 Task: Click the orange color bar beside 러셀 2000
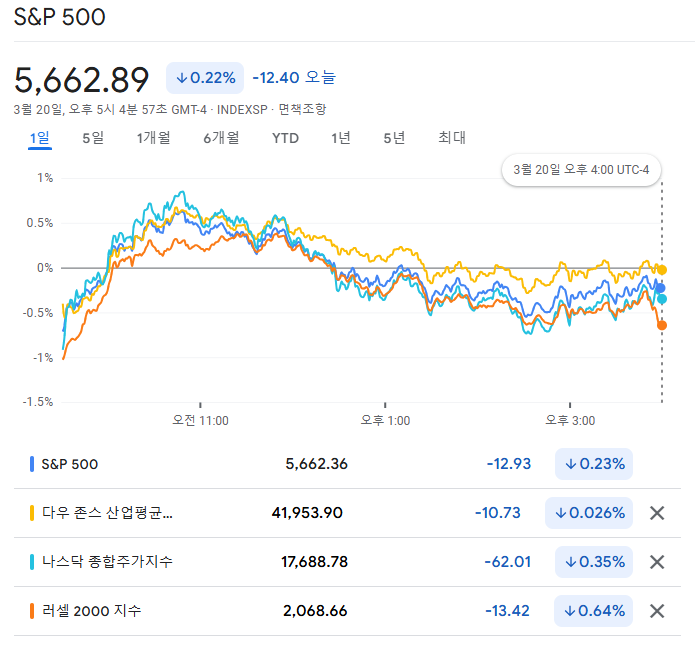[x=31, y=611]
